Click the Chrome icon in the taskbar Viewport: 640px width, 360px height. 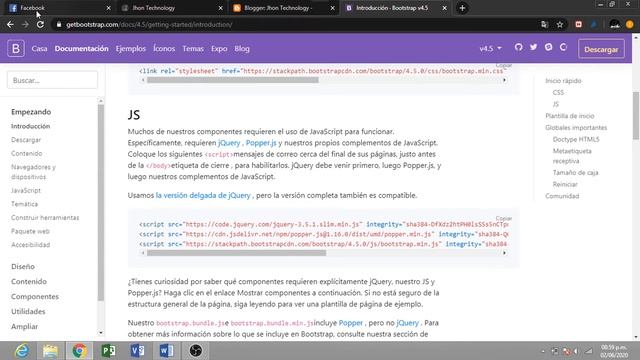click(80, 351)
